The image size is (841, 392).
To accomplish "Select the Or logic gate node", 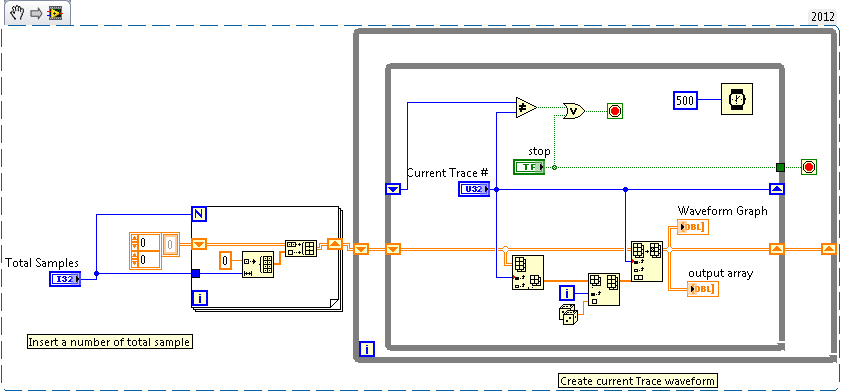I will click(x=574, y=111).
